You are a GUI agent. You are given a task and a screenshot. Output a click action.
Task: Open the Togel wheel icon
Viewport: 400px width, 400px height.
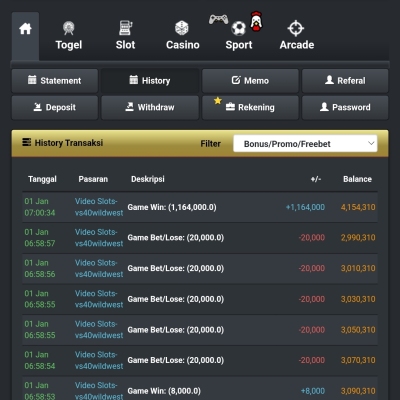tap(69, 28)
